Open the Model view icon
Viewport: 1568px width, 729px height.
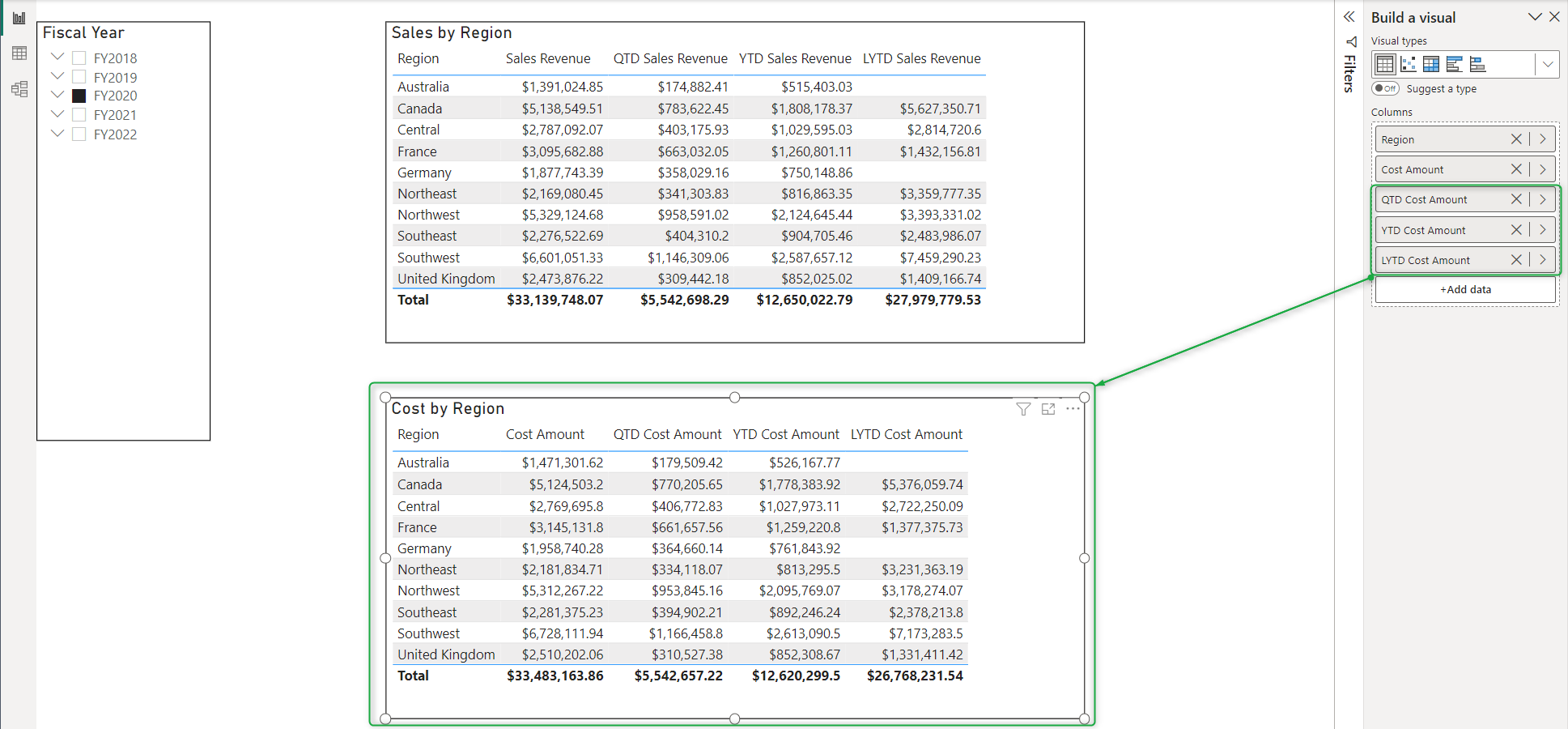coord(19,89)
